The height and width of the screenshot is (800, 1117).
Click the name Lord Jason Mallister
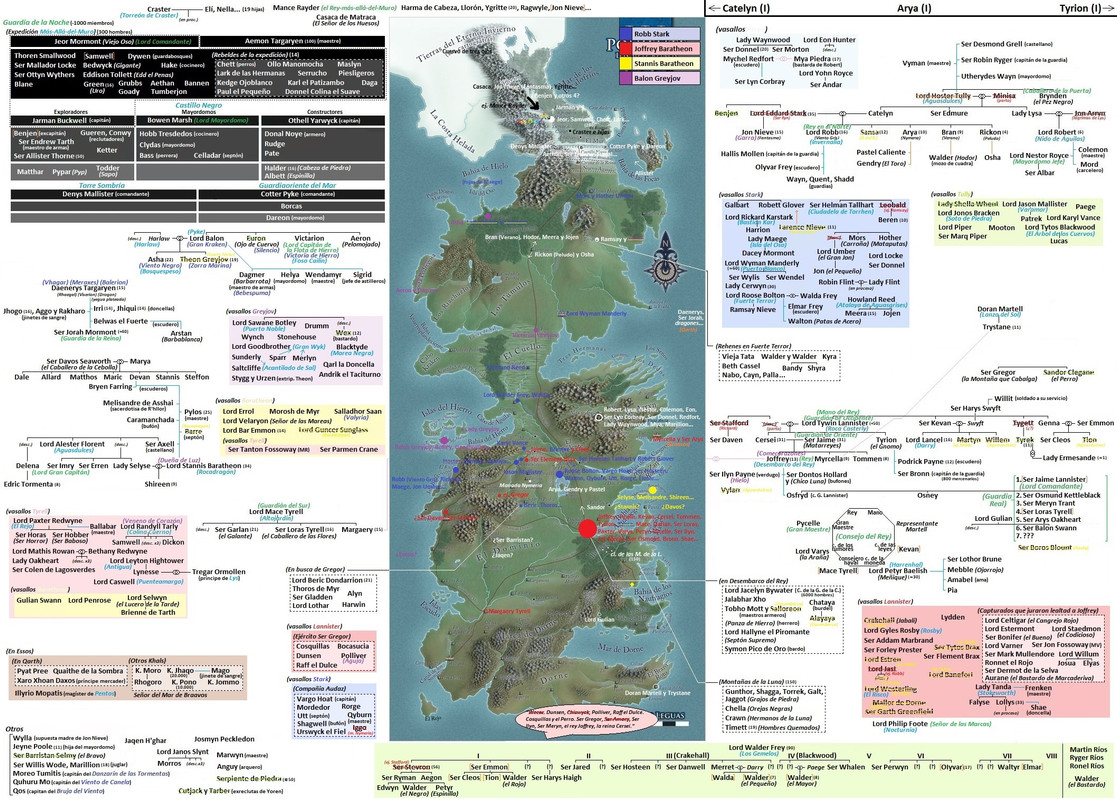pyautogui.click(x=1034, y=204)
